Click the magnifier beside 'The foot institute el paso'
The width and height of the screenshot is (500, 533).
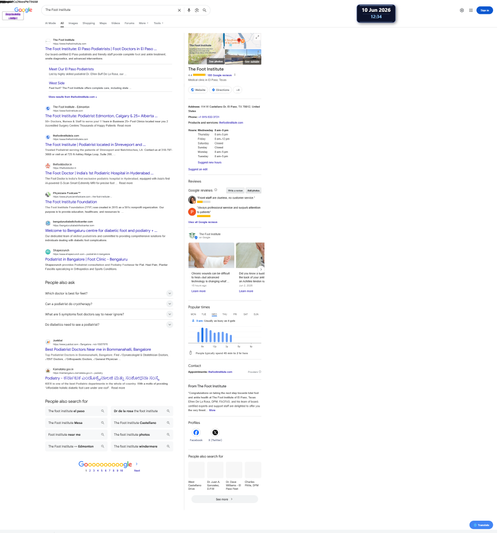pyautogui.click(x=102, y=411)
